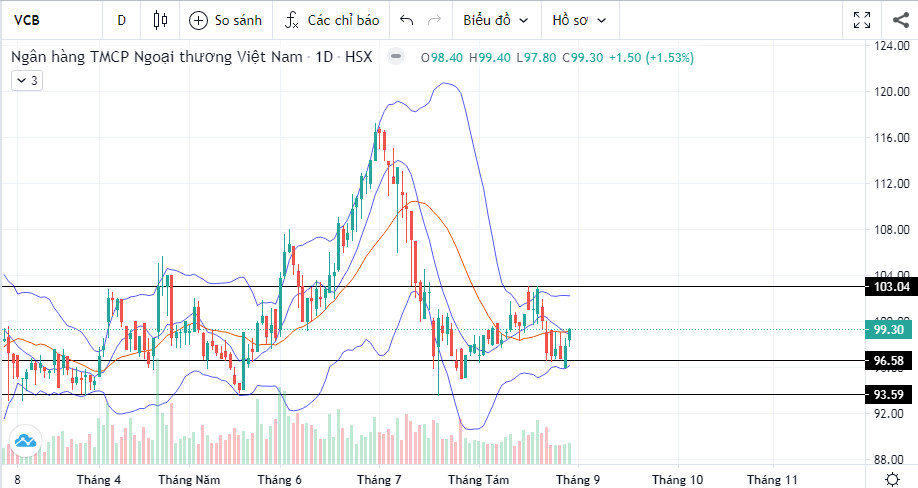Click the compare plus icon
The height and width of the screenshot is (488, 918).
(x=198, y=20)
